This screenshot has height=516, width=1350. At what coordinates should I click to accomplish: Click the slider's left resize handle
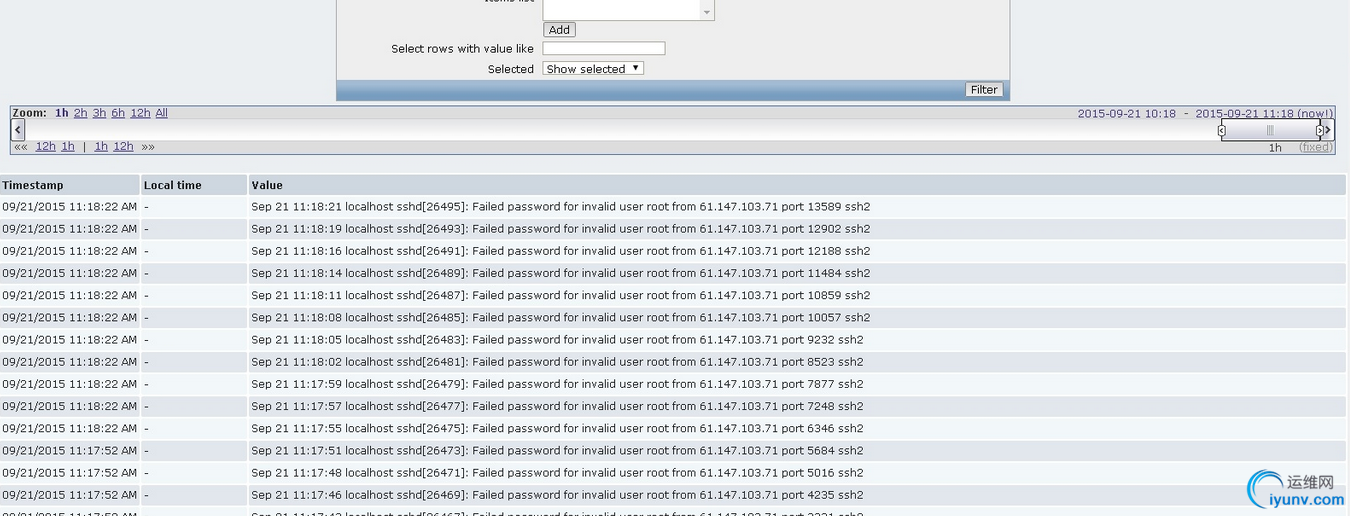pos(1222,130)
